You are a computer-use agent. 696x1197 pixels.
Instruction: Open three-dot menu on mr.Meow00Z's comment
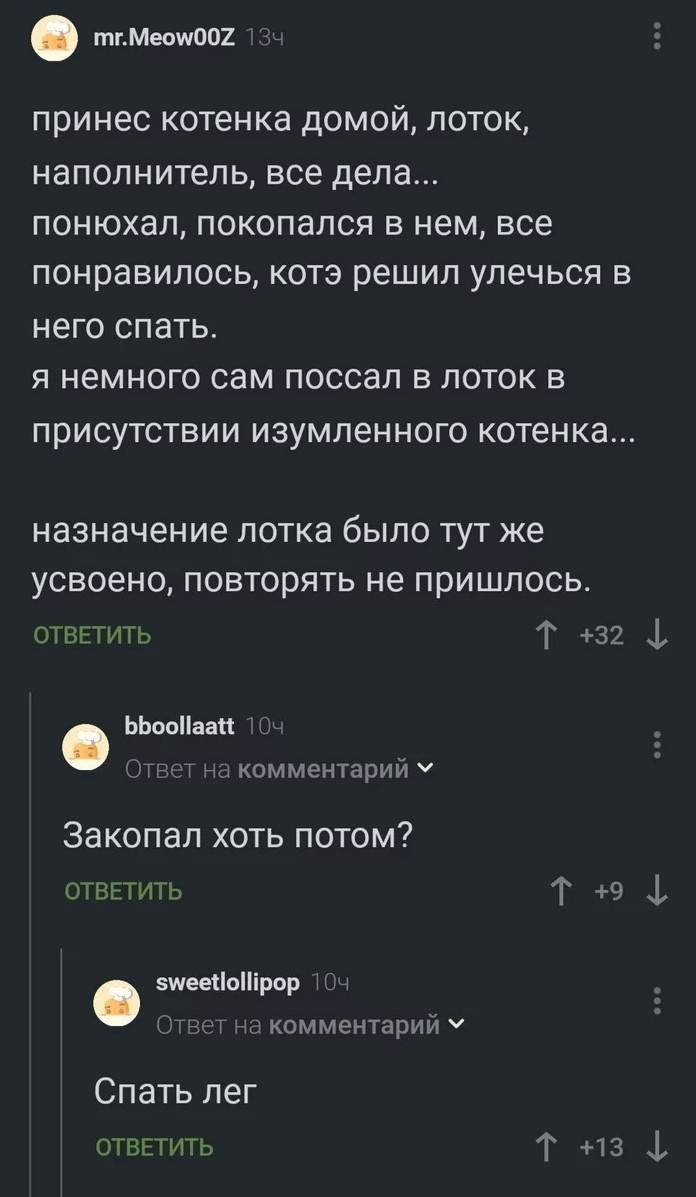point(657,38)
